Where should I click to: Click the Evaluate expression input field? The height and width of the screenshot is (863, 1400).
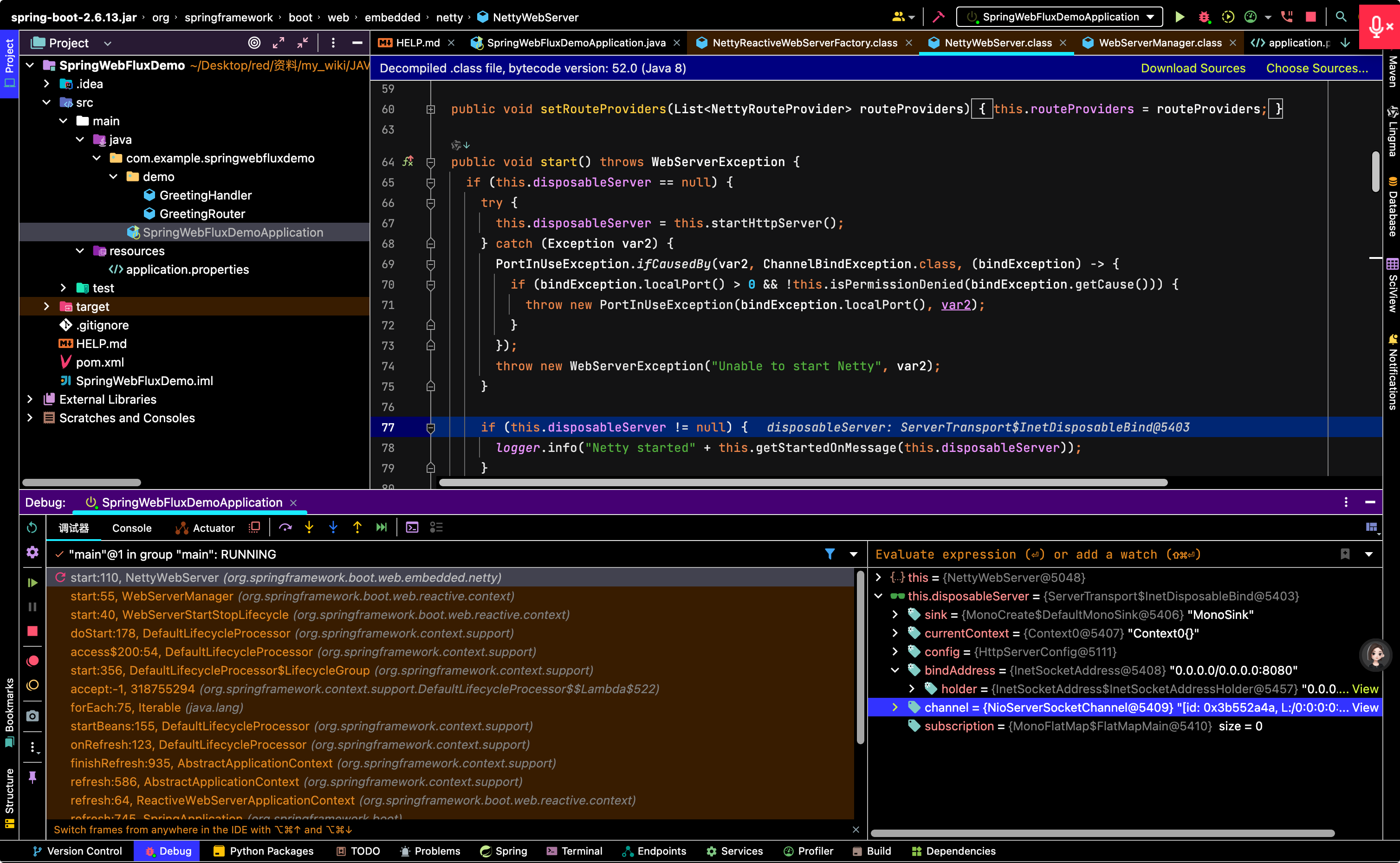1102,554
